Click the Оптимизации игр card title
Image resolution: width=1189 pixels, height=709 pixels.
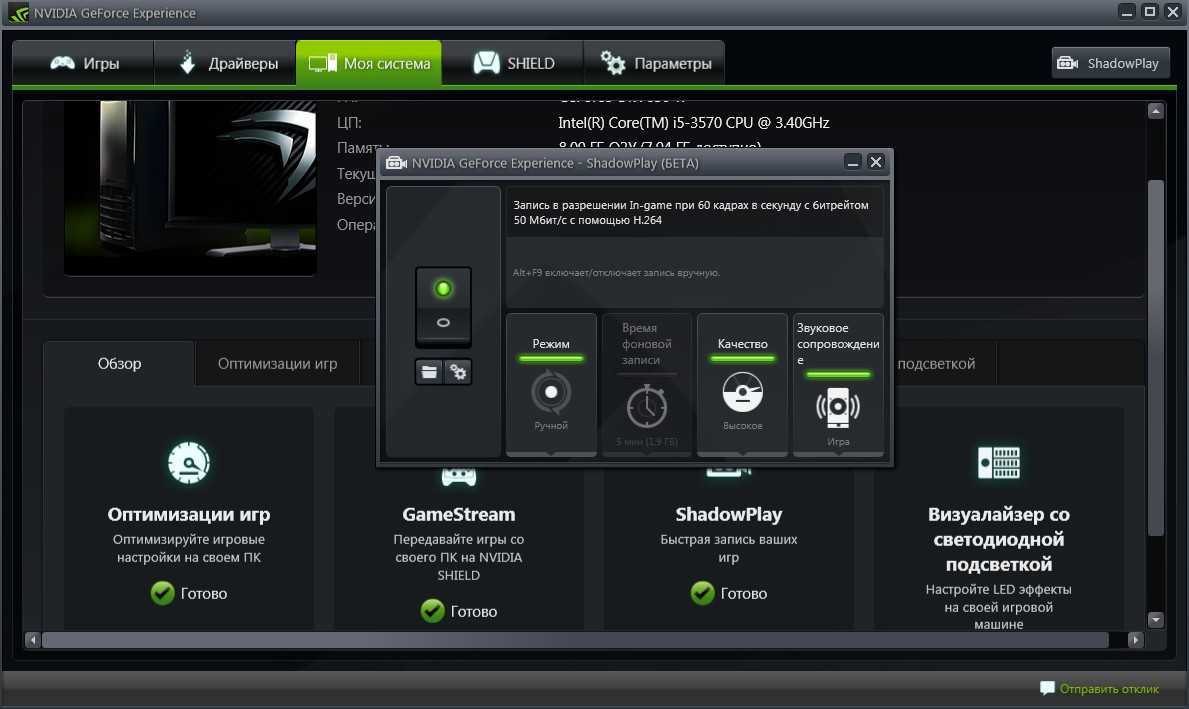pos(189,514)
